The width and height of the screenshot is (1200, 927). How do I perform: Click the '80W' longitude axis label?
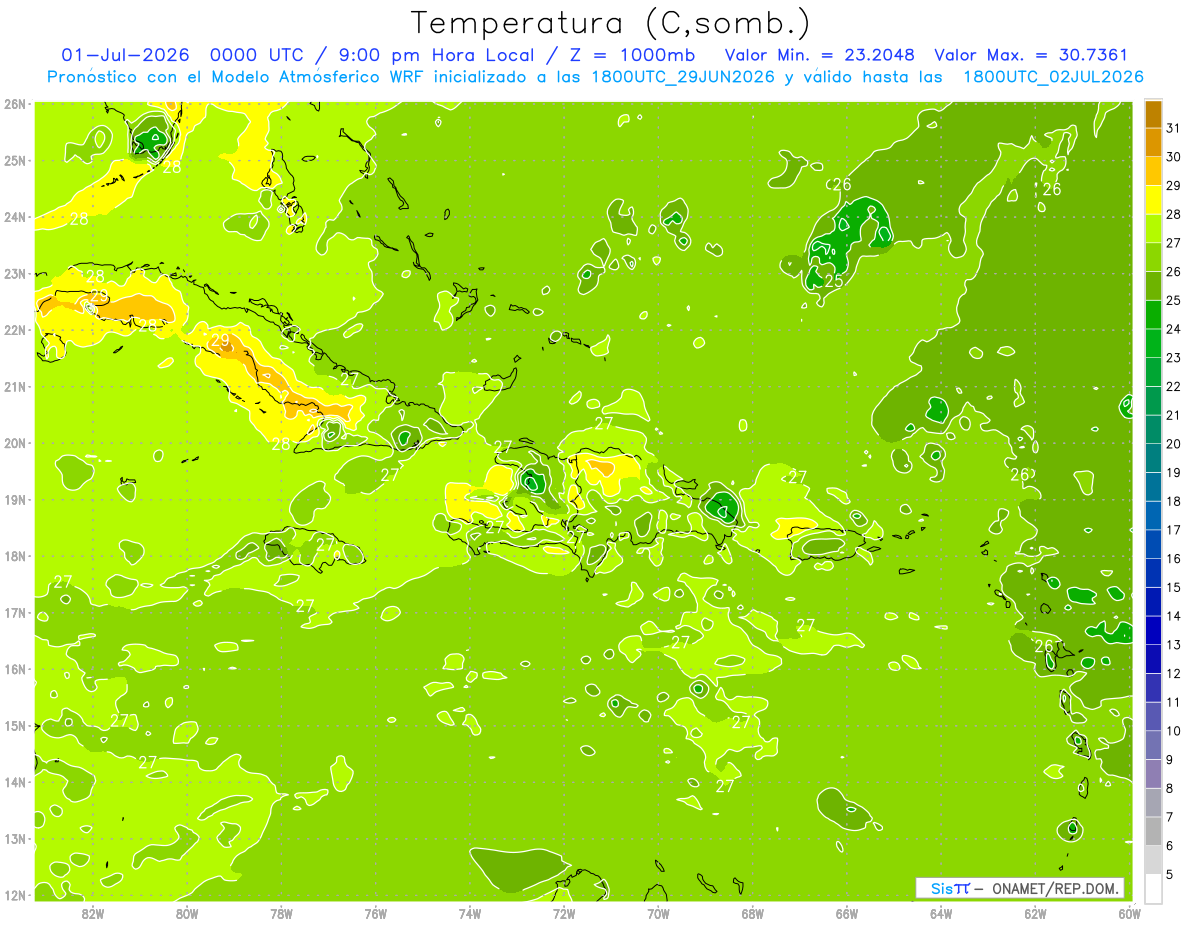(x=187, y=913)
